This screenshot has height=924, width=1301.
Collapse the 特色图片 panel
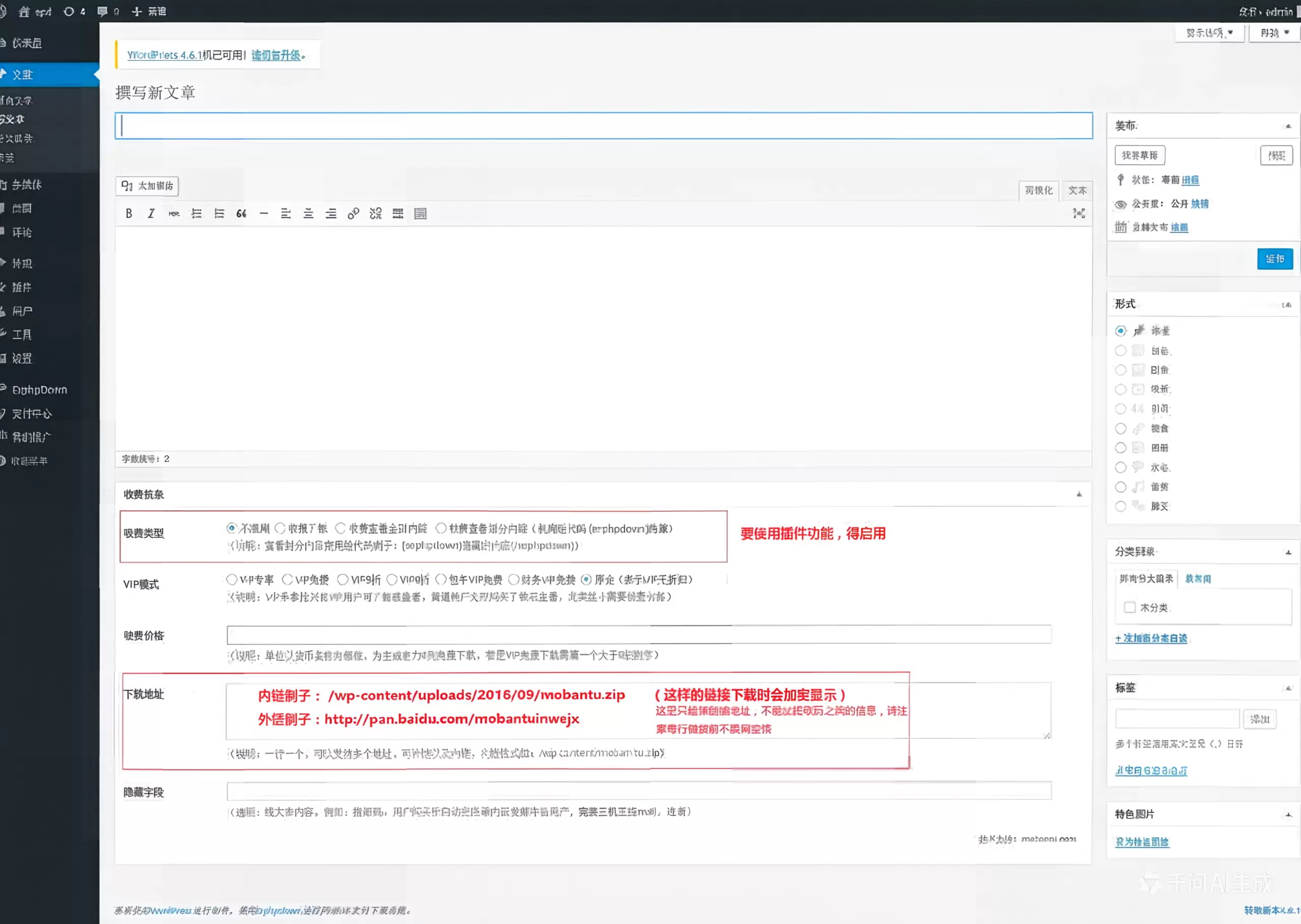pyautogui.click(x=1288, y=814)
